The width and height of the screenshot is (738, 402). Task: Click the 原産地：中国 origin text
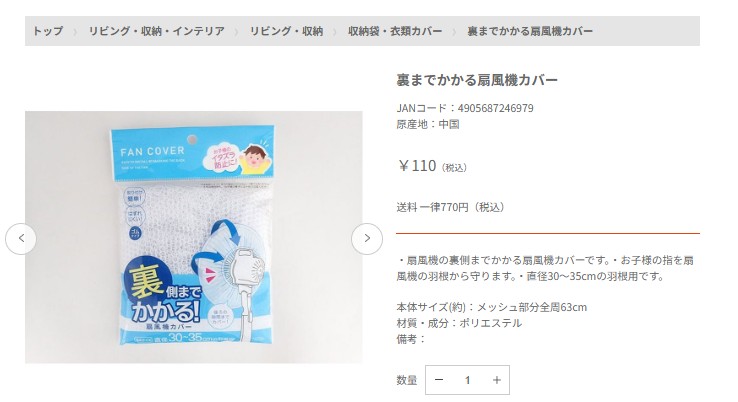pyautogui.click(x=428, y=124)
